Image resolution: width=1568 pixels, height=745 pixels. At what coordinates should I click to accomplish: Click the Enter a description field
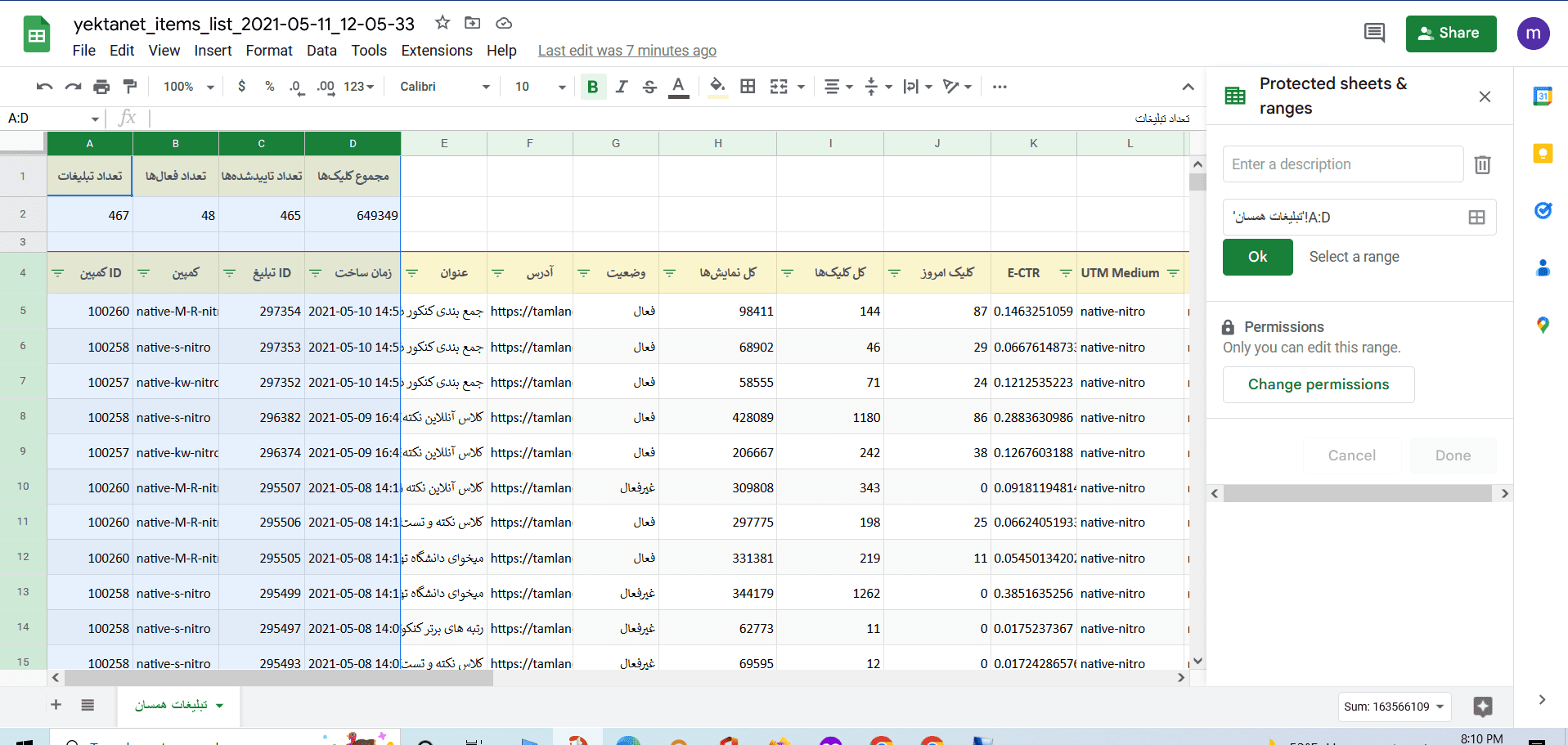[1343, 164]
